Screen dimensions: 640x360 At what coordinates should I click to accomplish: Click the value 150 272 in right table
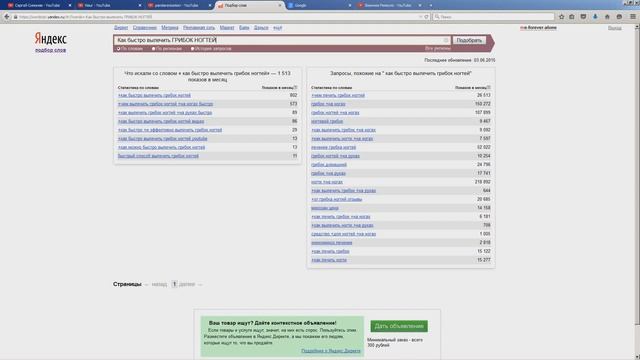point(482,104)
